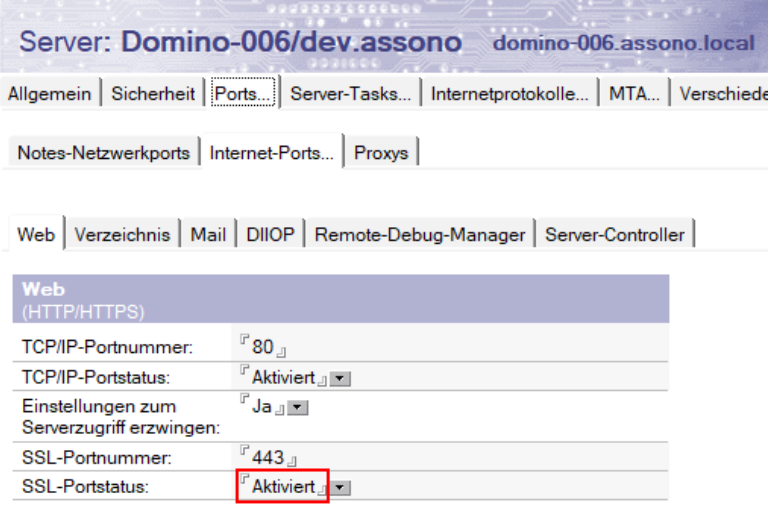Switch to the Allgemein tab

click(x=49, y=93)
